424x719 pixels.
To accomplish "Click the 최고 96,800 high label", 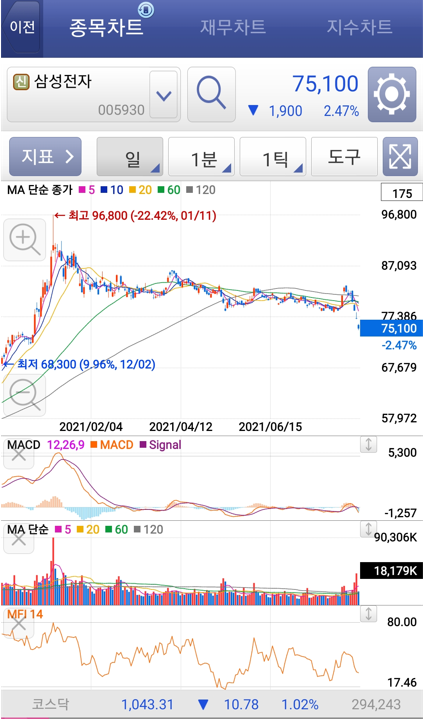I will 135,215.
